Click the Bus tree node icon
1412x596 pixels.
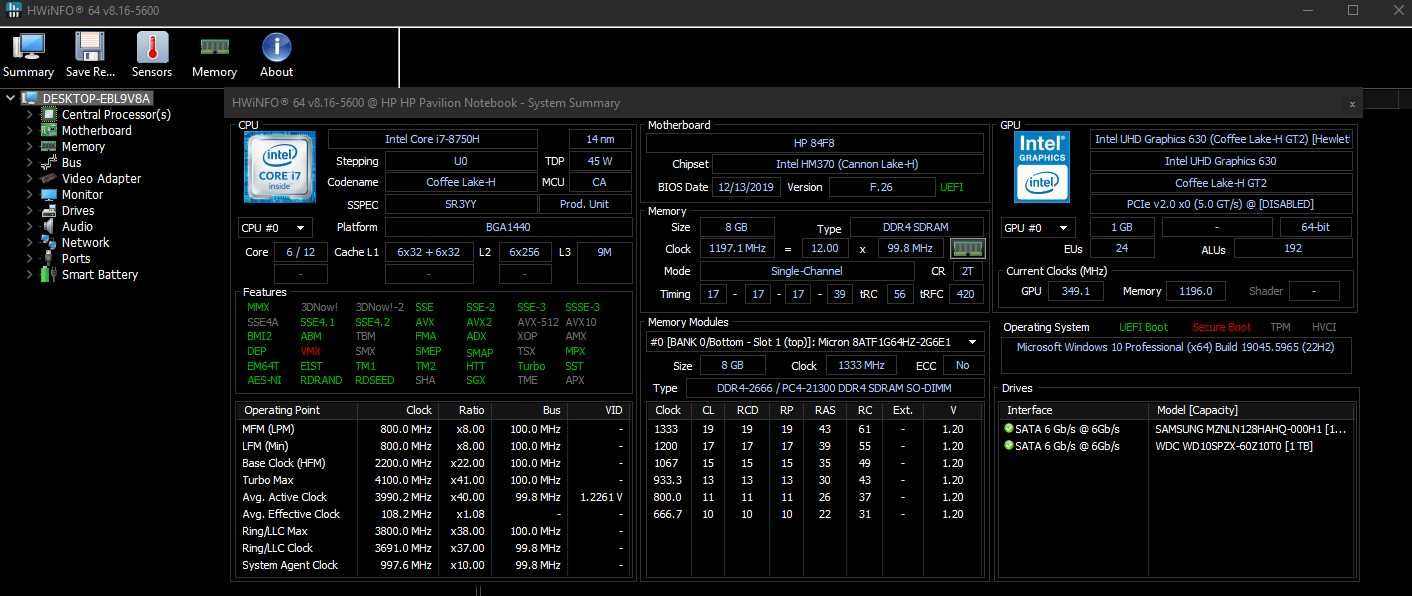[49, 162]
